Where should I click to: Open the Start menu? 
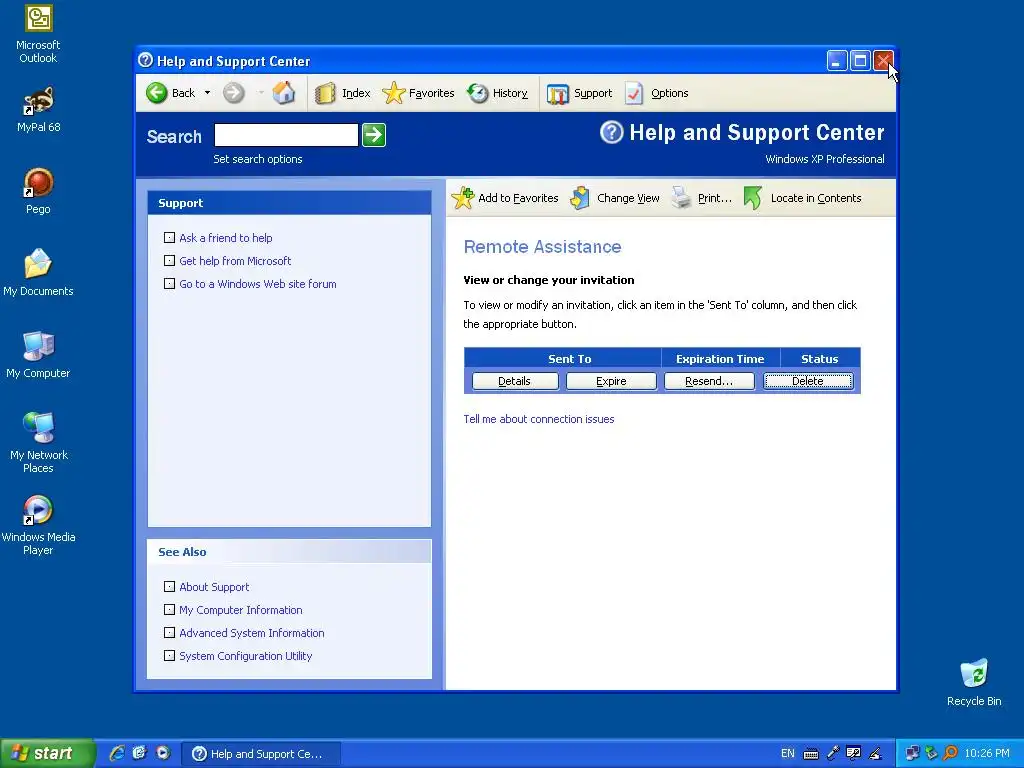[48, 753]
